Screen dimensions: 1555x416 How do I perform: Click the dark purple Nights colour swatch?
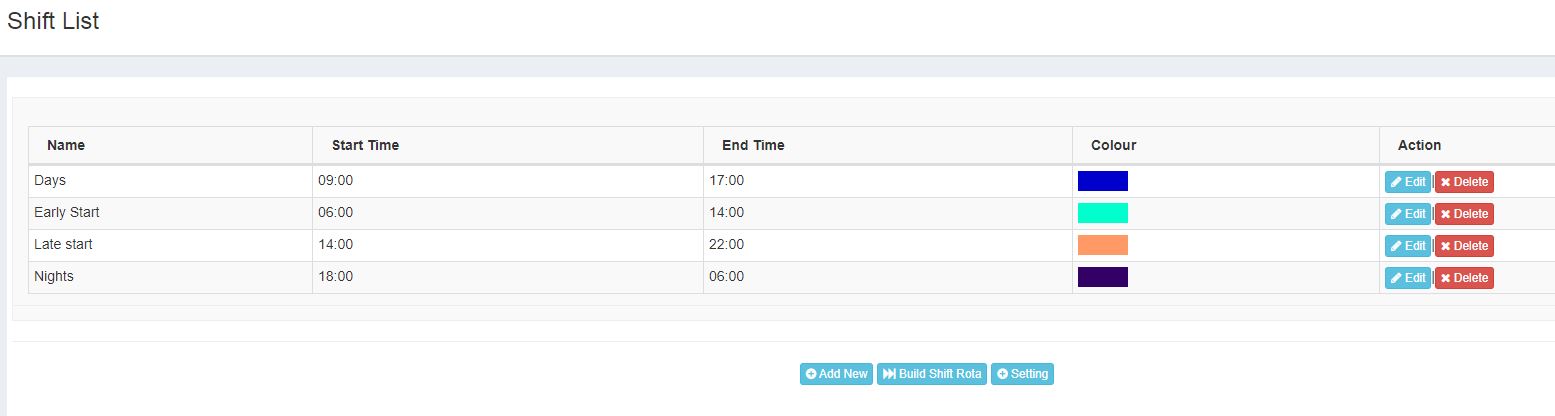(1102, 277)
